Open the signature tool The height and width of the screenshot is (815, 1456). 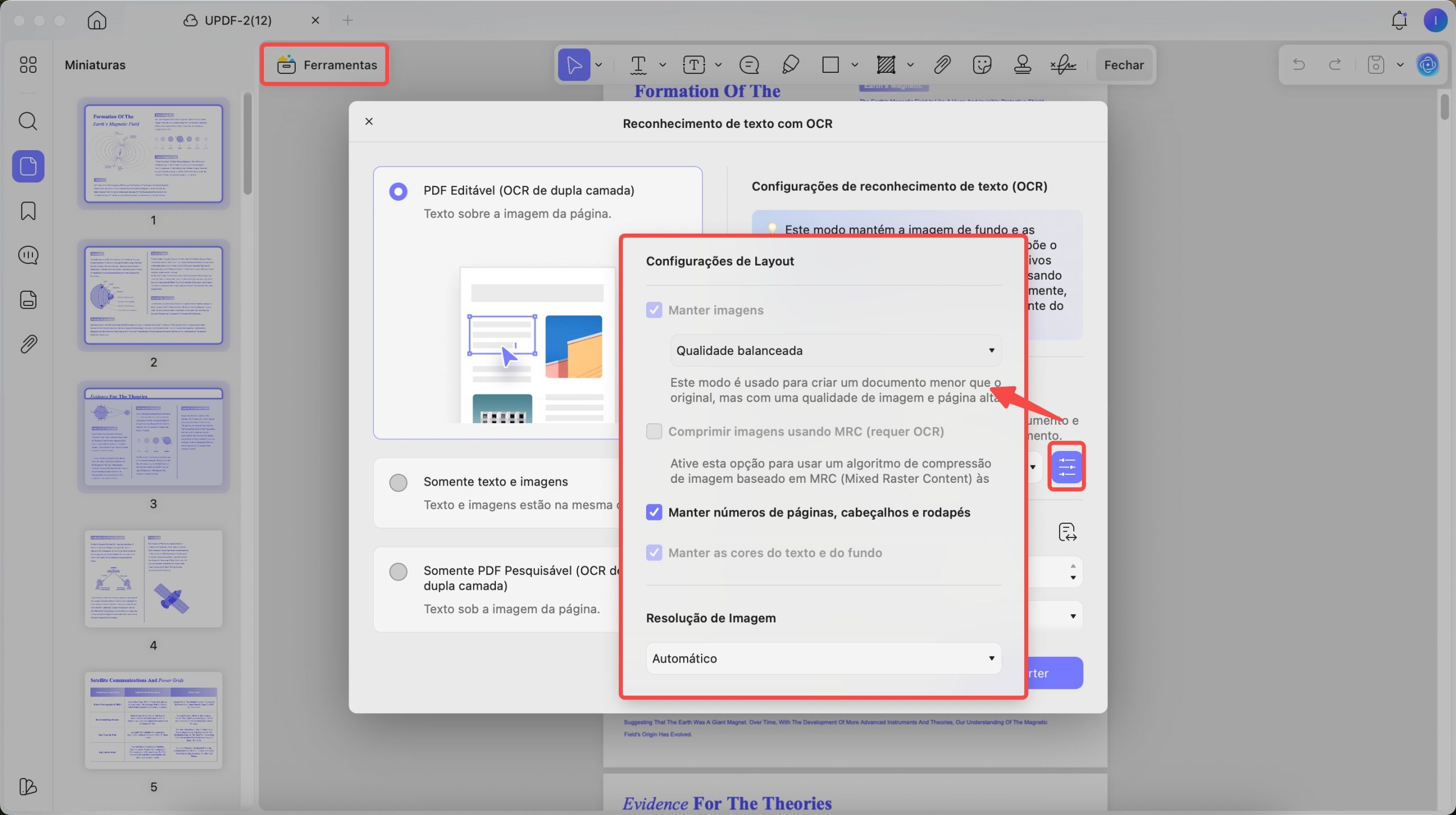click(x=1064, y=65)
